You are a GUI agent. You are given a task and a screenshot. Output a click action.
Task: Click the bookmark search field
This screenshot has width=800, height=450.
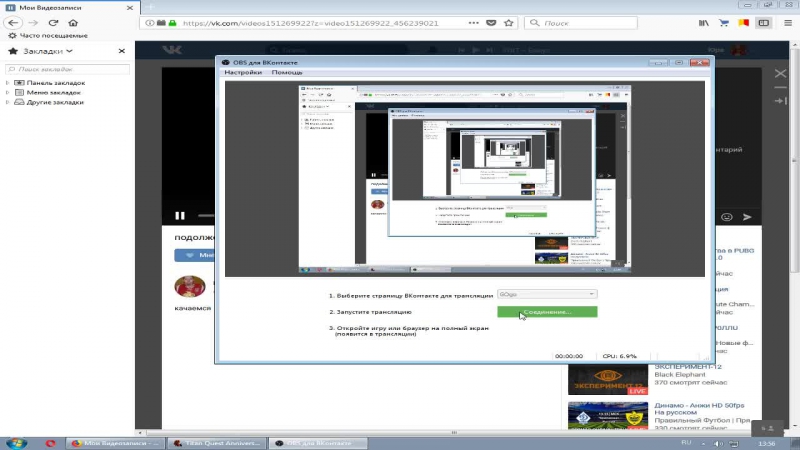coord(67,69)
